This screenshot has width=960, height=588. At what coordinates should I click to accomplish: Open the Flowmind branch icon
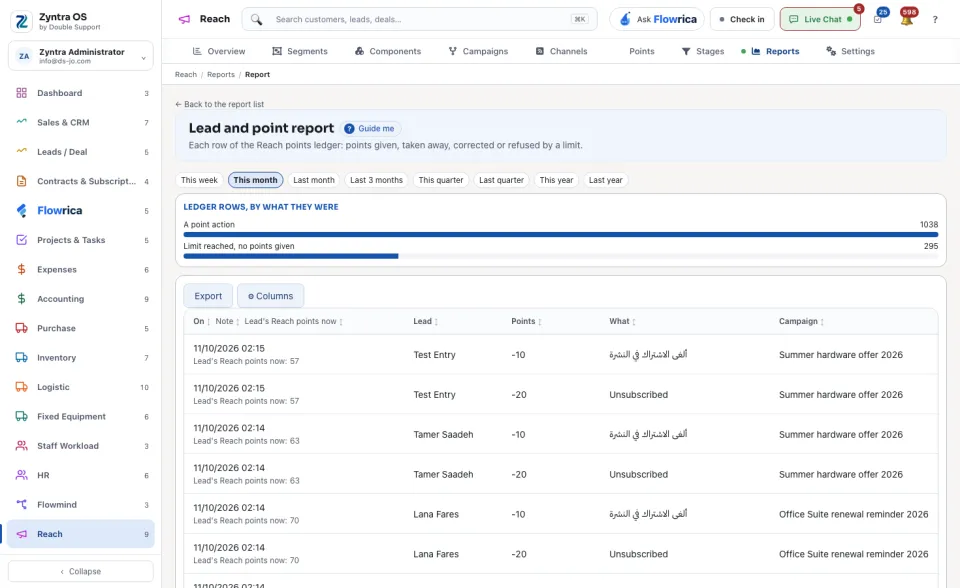coord(21,505)
